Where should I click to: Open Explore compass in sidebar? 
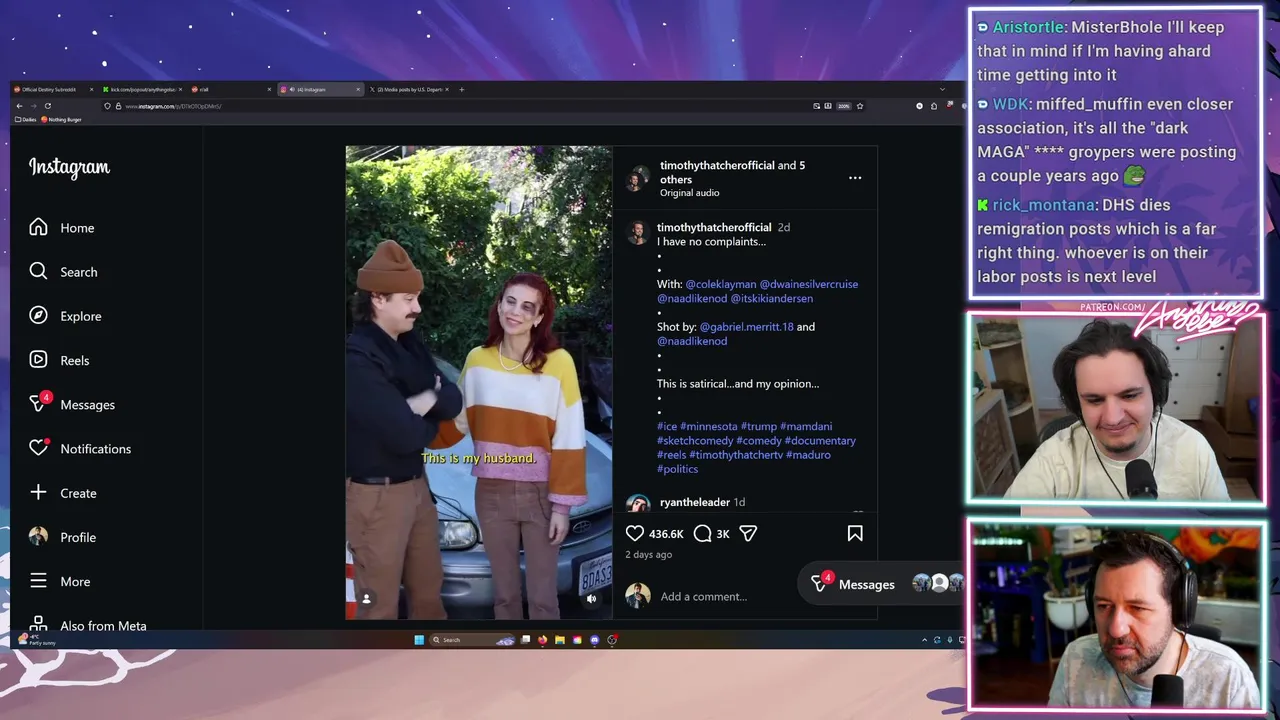pyautogui.click(x=38, y=315)
